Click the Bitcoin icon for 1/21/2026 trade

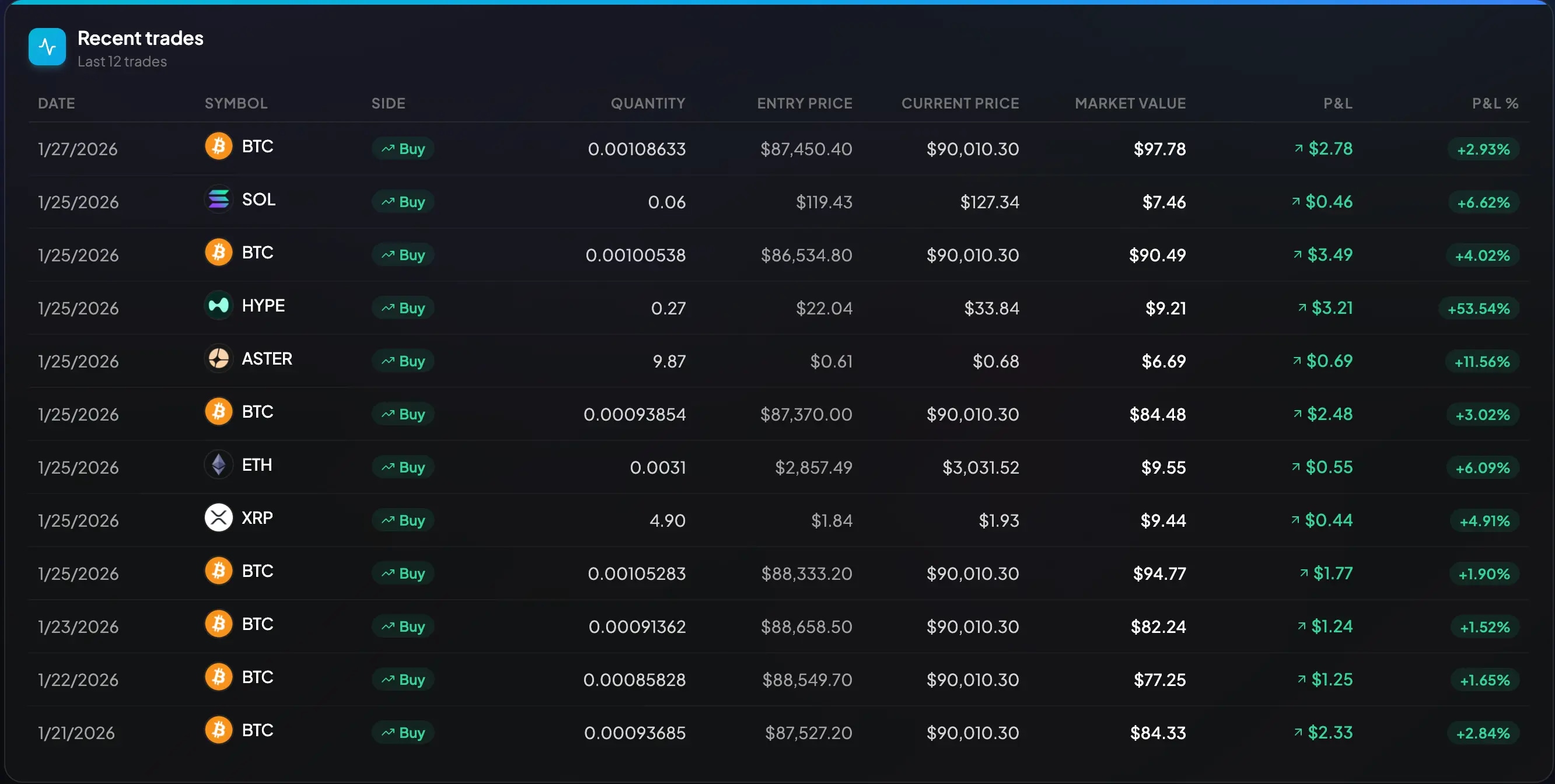[219, 730]
